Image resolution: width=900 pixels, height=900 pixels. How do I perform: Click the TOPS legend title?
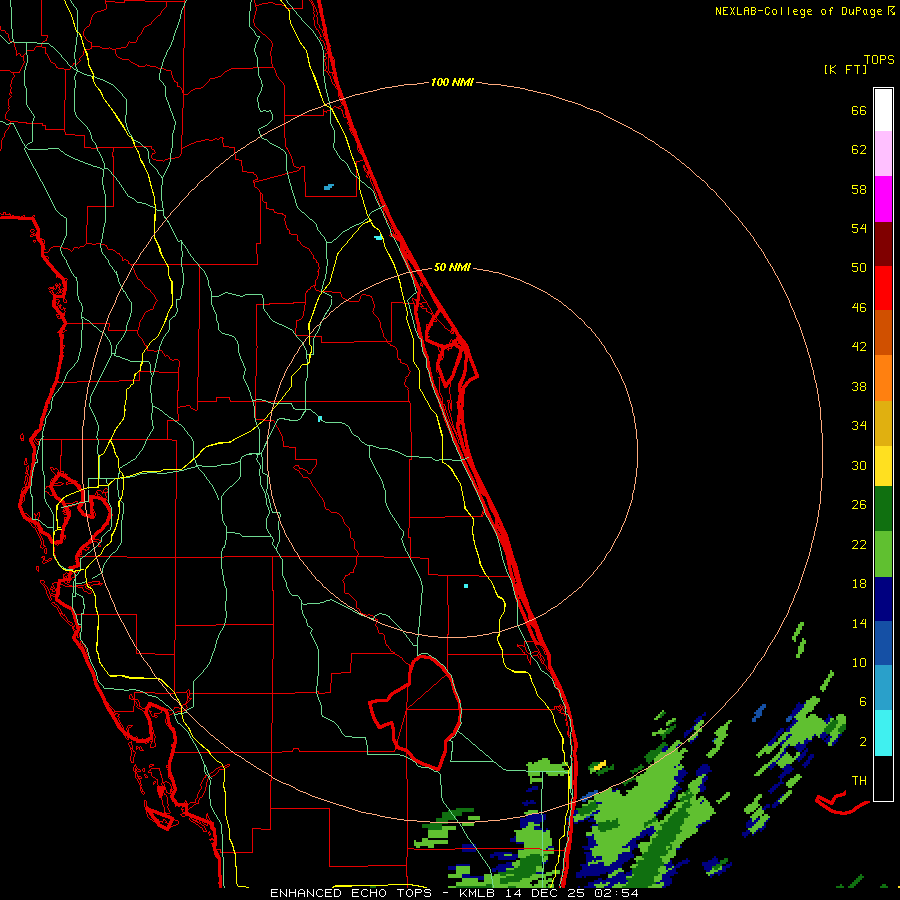(x=879, y=60)
